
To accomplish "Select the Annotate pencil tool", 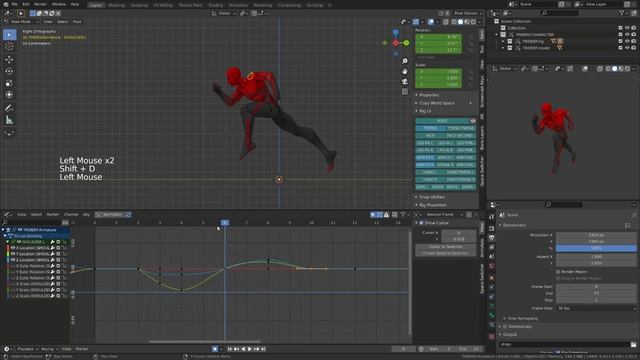I will 9,108.
